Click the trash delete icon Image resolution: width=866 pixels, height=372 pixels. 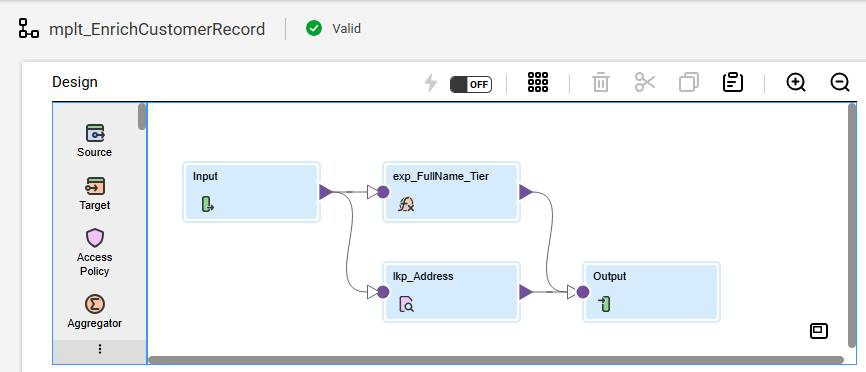pyautogui.click(x=601, y=83)
